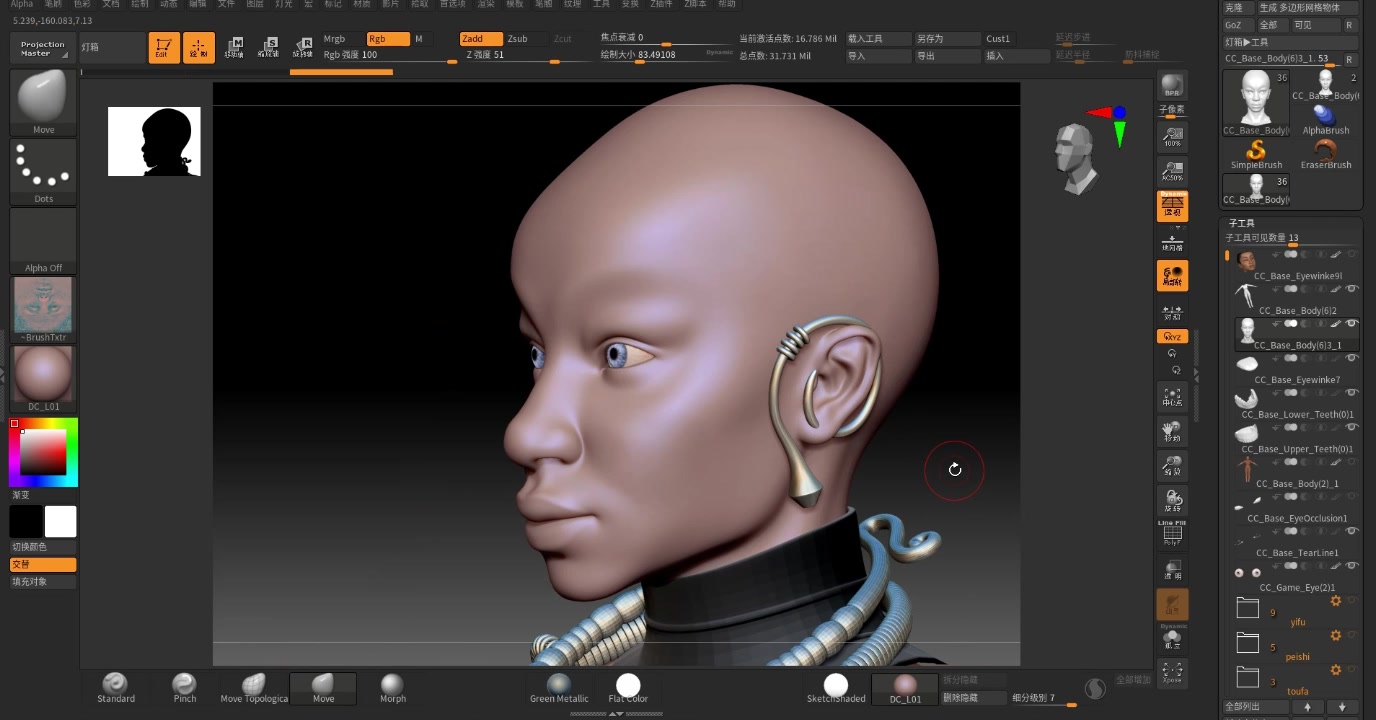Image resolution: width=1376 pixels, height=720 pixels.
Task: Open the Projection Master panel
Action: click(43, 48)
